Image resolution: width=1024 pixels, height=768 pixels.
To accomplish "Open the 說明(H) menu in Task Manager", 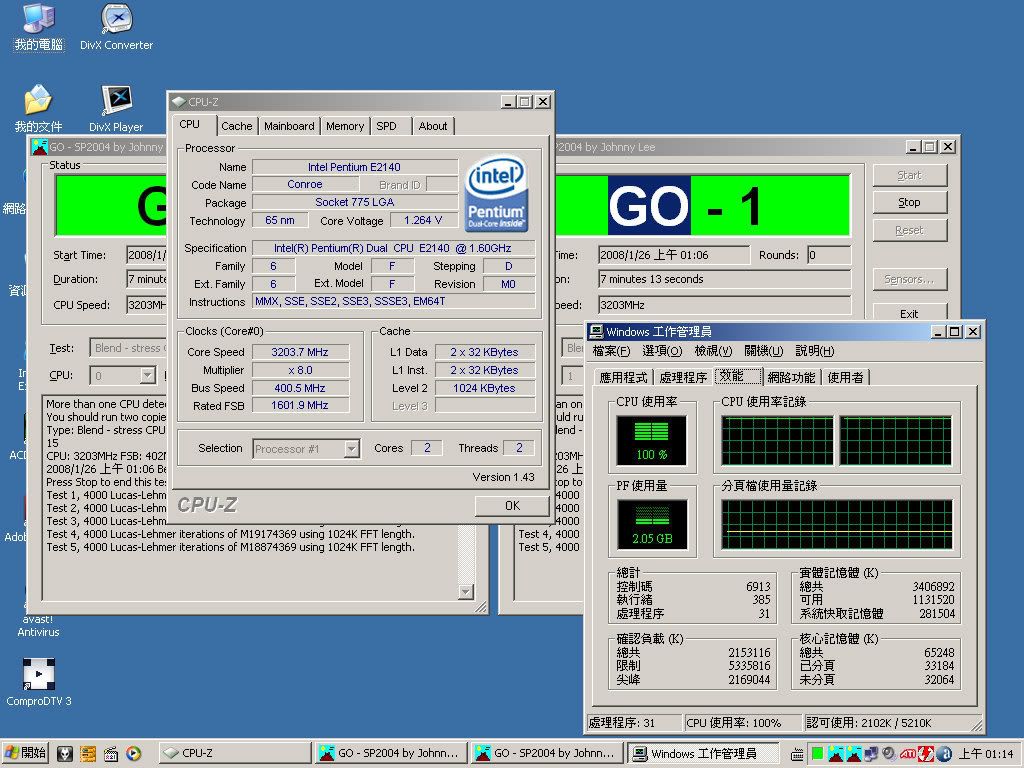I will click(x=814, y=351).
